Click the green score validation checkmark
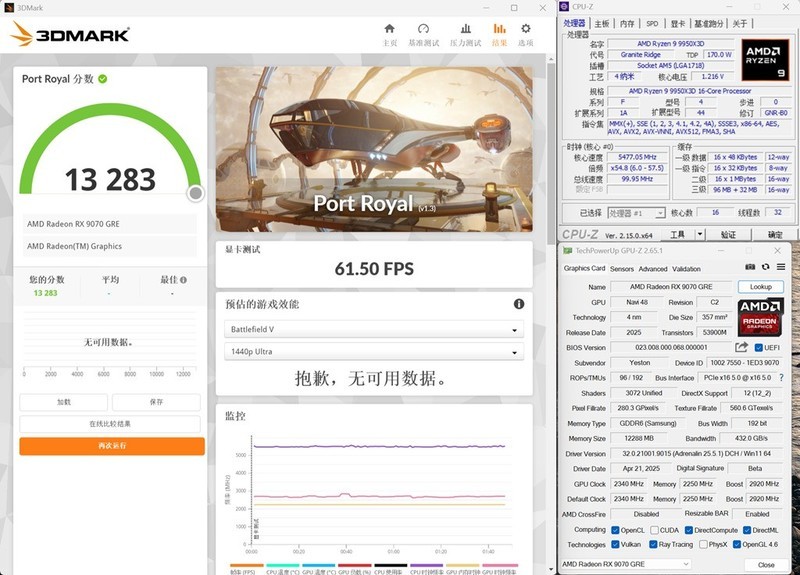This screenshot has height=575, width=800. tap(103, 79)
